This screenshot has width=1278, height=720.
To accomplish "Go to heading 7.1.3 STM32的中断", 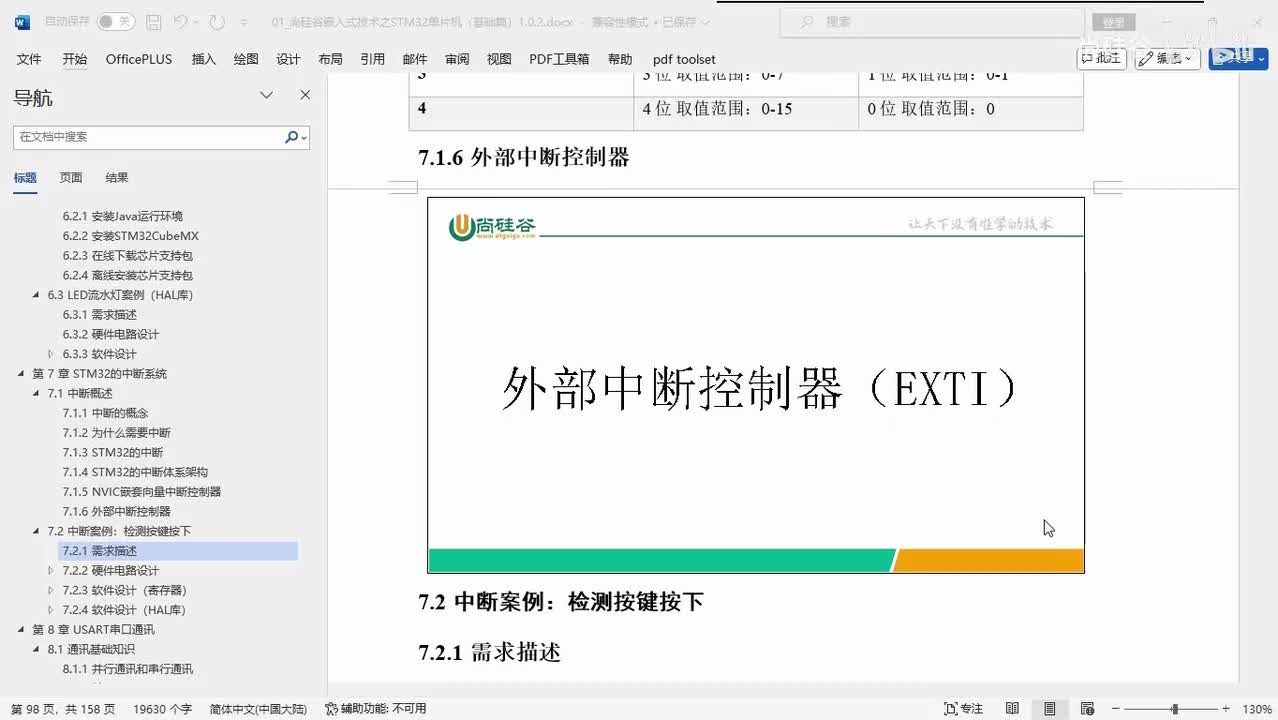I will pyautogui.click(x=113, y=452).
